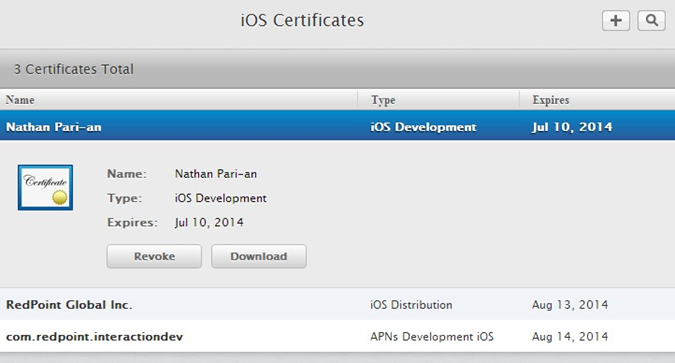Click the Aug 14, 2014 expiry cell

click(570, 336)
